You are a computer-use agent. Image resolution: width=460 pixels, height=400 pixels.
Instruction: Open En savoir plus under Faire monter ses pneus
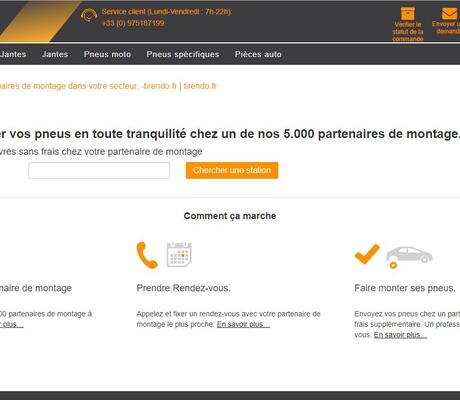pyautogui.click(x=400, y=335)
